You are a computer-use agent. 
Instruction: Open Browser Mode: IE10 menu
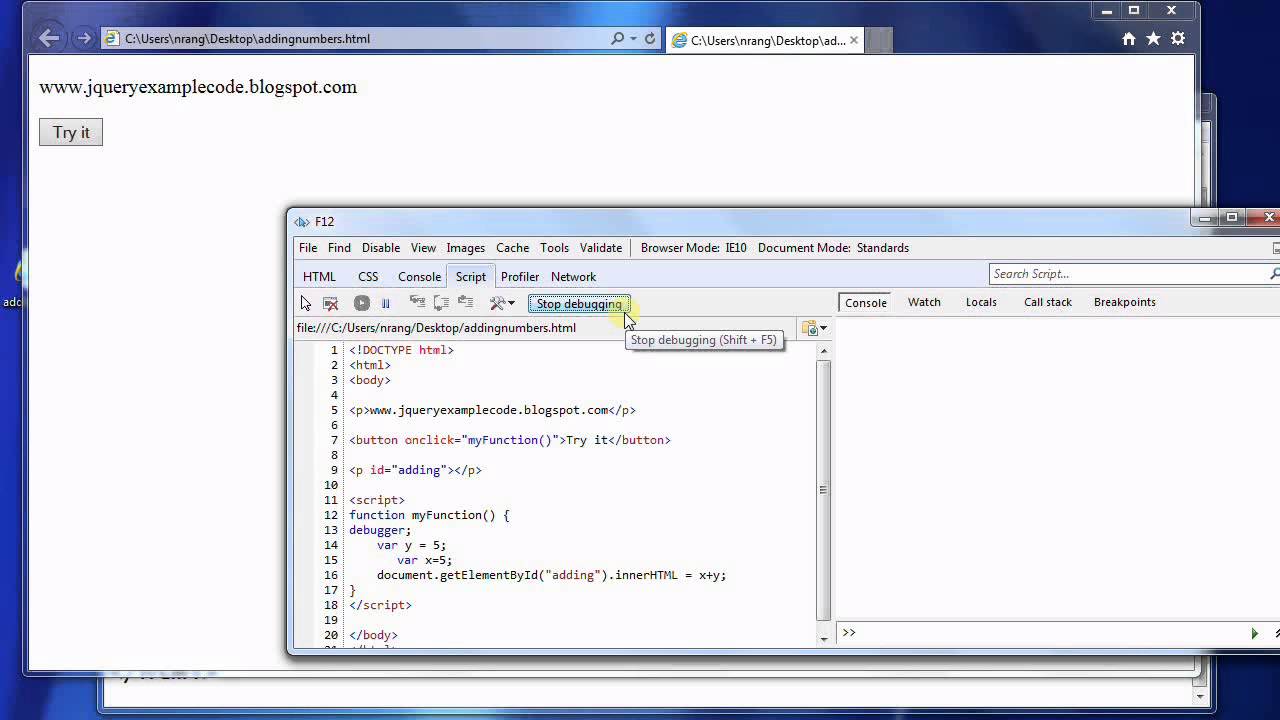694,248
